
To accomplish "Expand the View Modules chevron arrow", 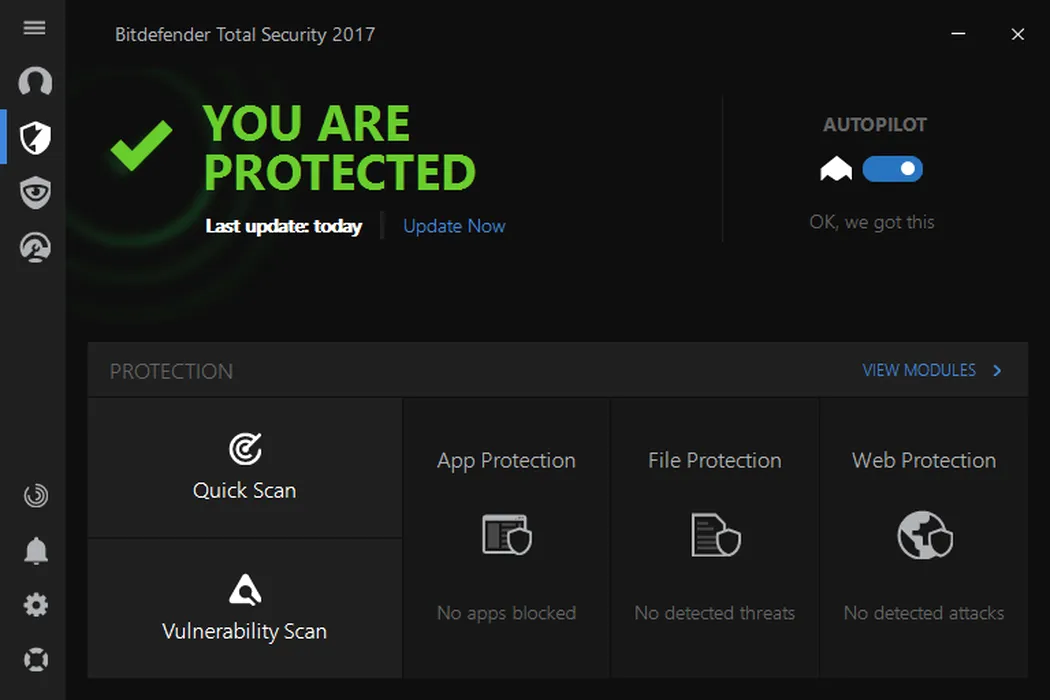I will click(x=997, y=371).
